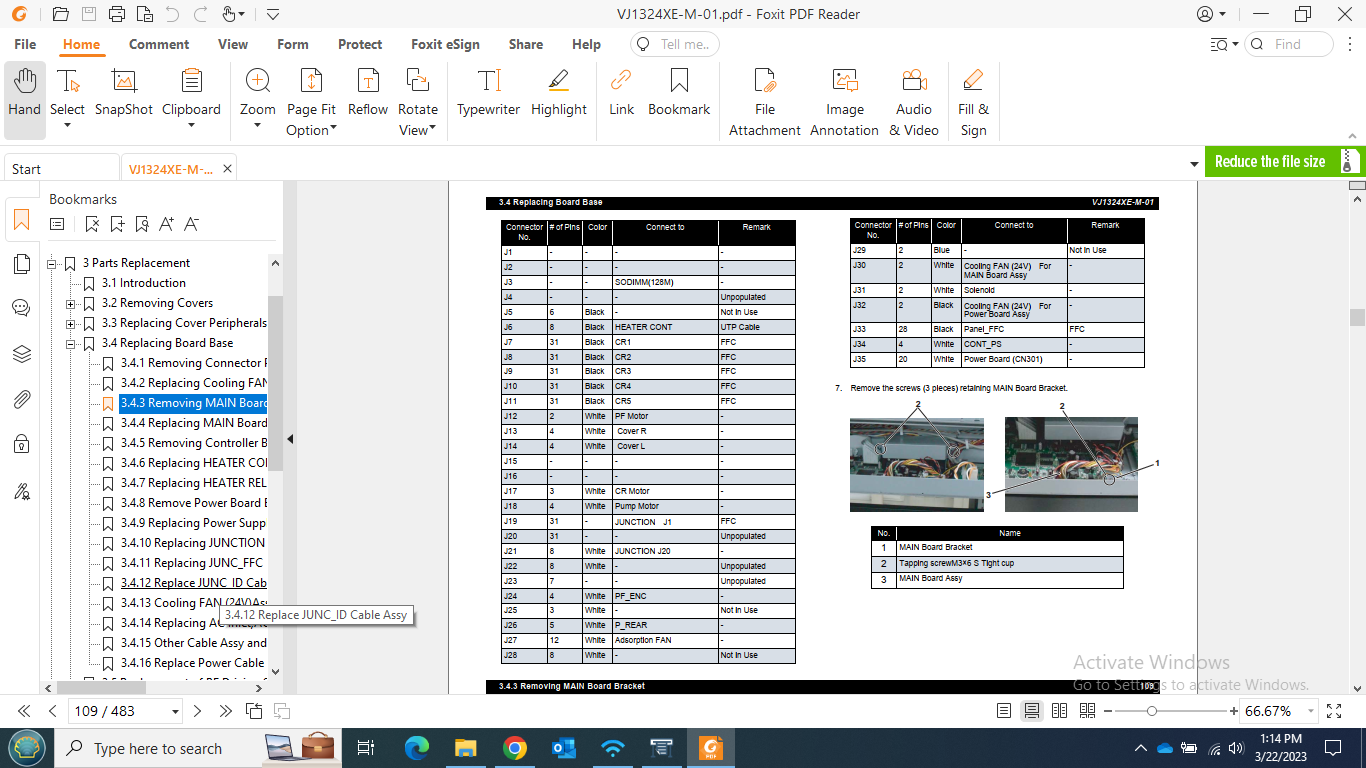The height and width of the screenshot is (768, 1366).
Task: Open Rotate View tool
Action: coord(418,102)
